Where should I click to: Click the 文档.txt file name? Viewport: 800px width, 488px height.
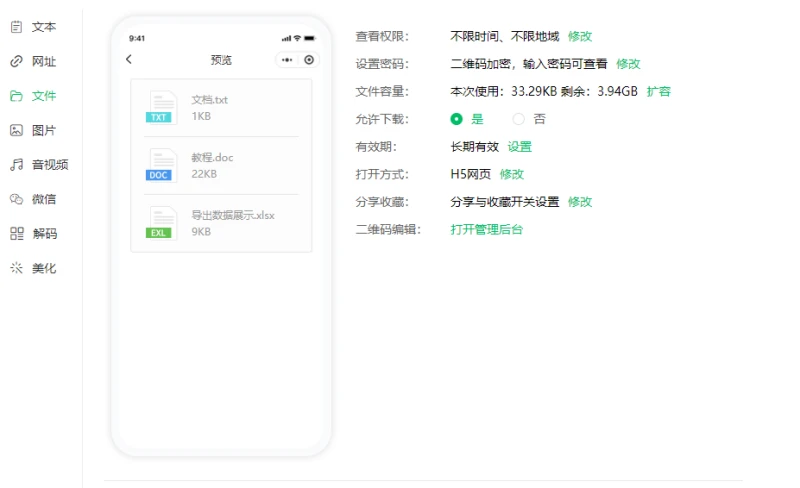(210, 100)
